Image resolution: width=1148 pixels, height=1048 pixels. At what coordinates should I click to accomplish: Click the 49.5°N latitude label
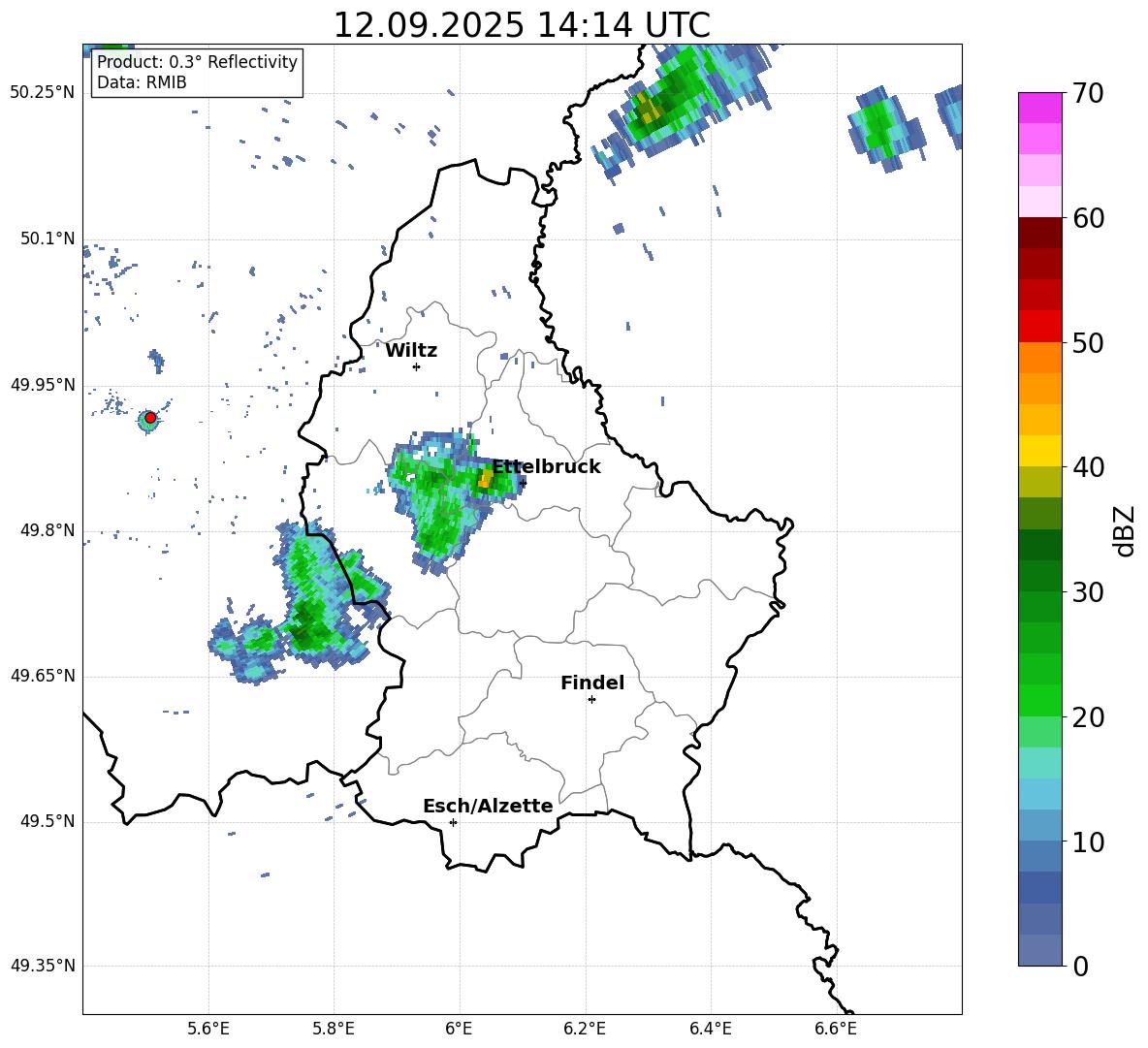48,821
